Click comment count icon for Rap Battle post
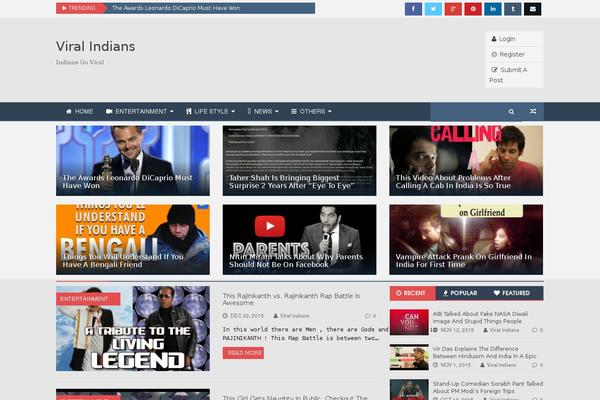Viewport: 600px width, 400px height. [370, 316]
